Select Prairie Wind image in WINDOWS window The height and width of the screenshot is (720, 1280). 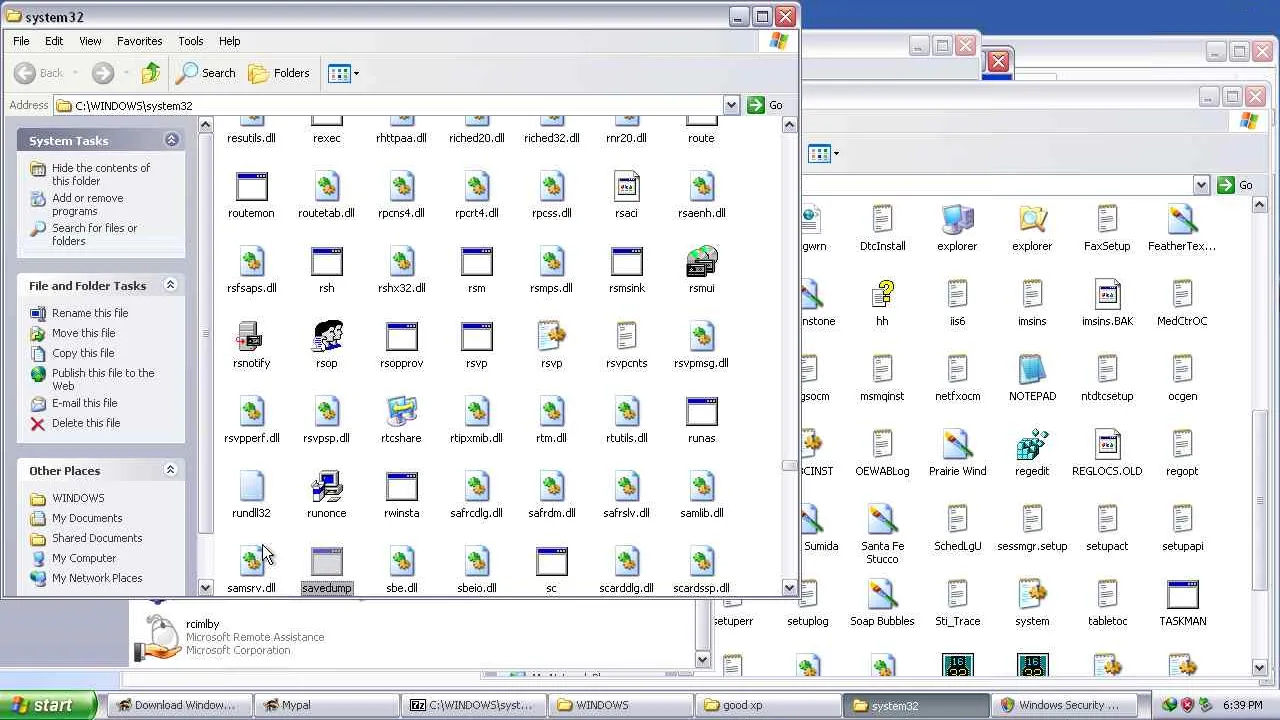click(x=957, y=445)
